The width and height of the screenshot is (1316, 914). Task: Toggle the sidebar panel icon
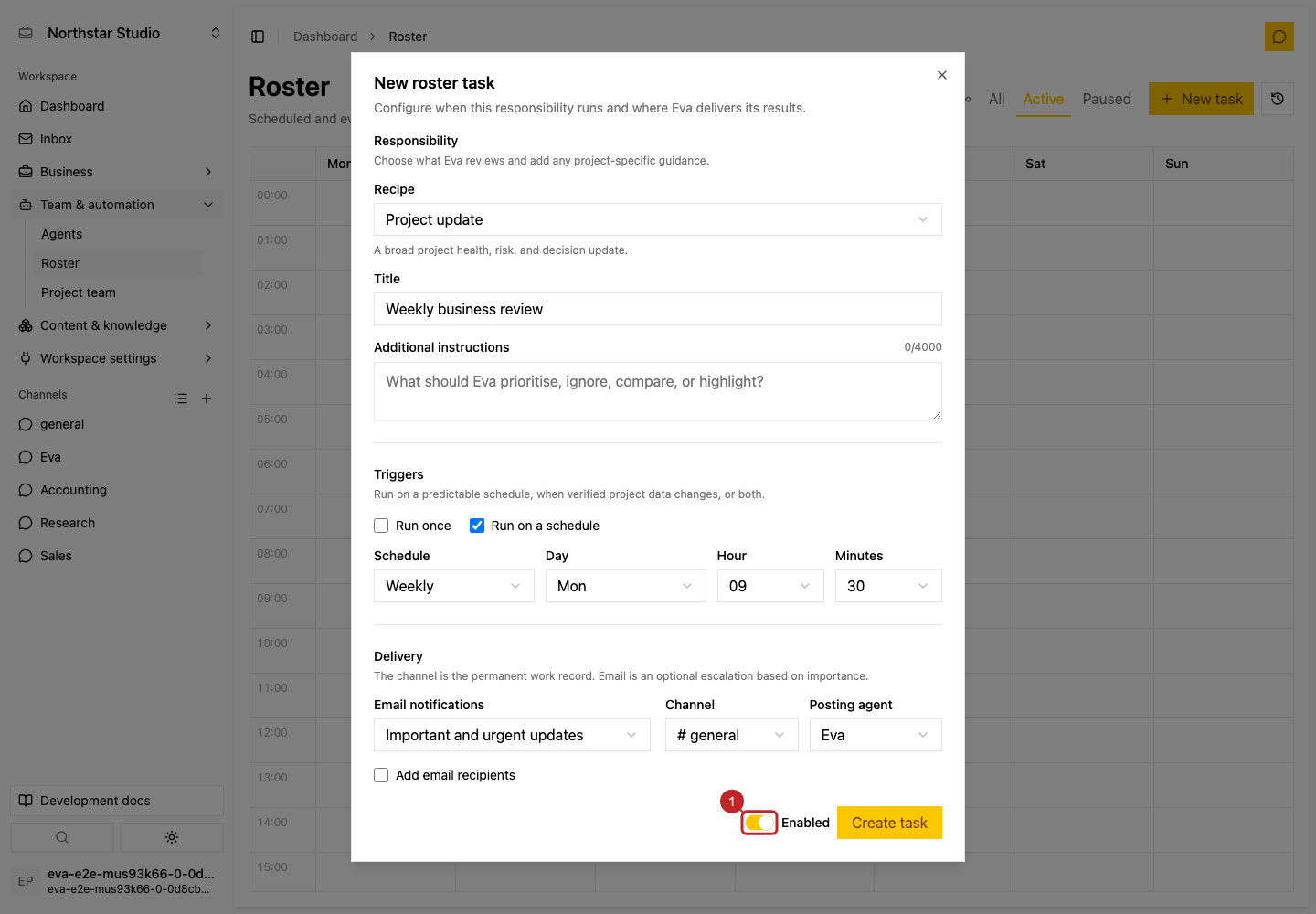258,37
